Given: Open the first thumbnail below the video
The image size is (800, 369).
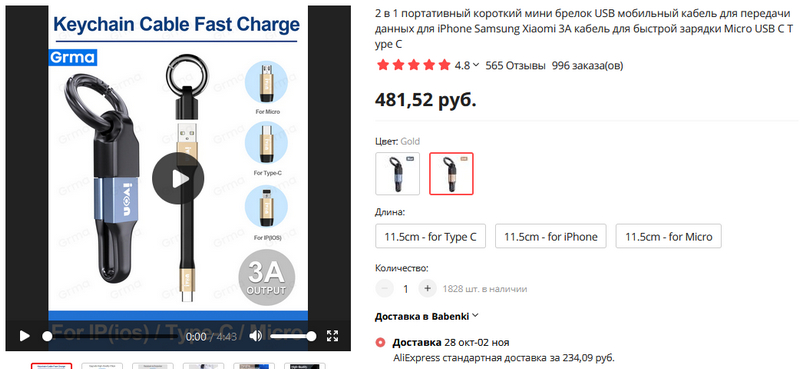Looking at the screenshot, I should (x=52, y=366).
